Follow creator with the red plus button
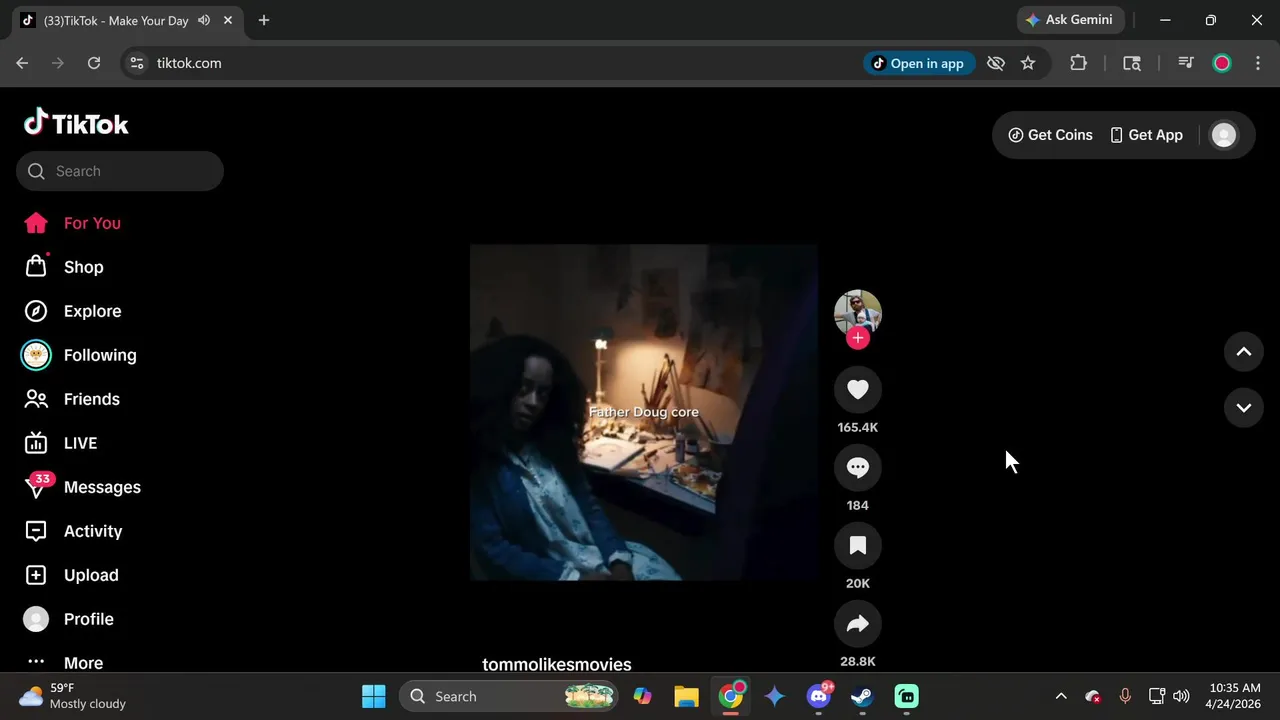 pos(858,338)
